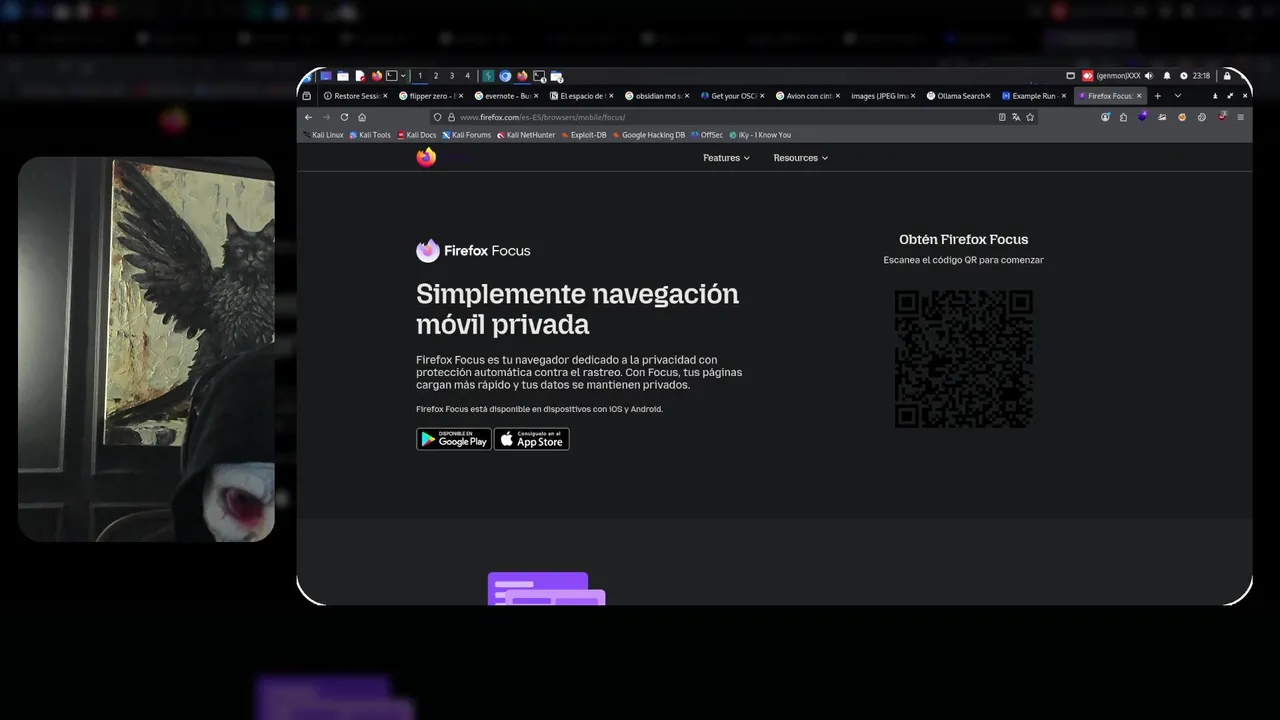Click the Firefox logo in the site header
The height and width of the screenshot is (720, 1280).
click(427, 157)
